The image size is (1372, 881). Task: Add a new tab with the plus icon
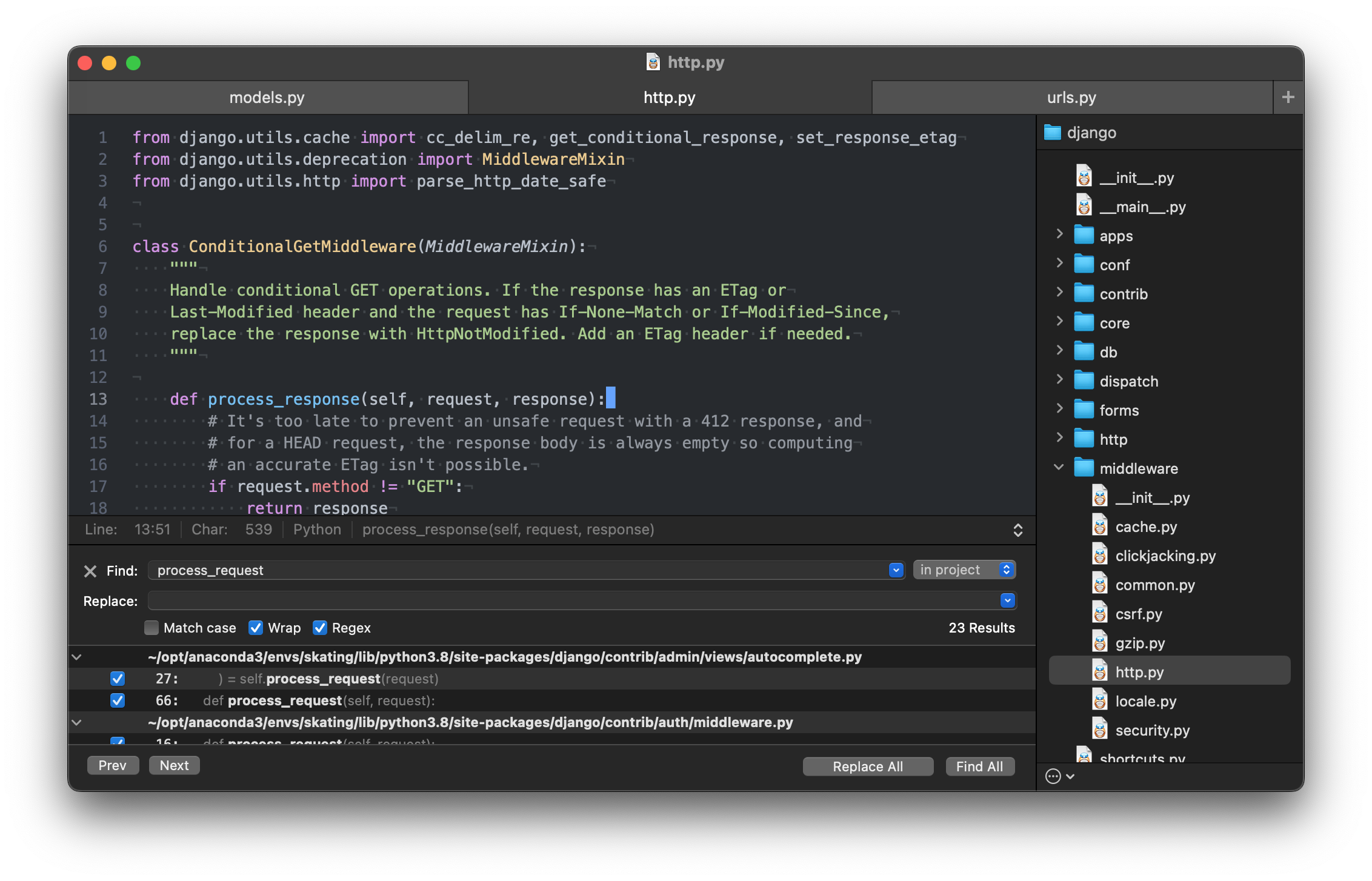coord(1288,97)
